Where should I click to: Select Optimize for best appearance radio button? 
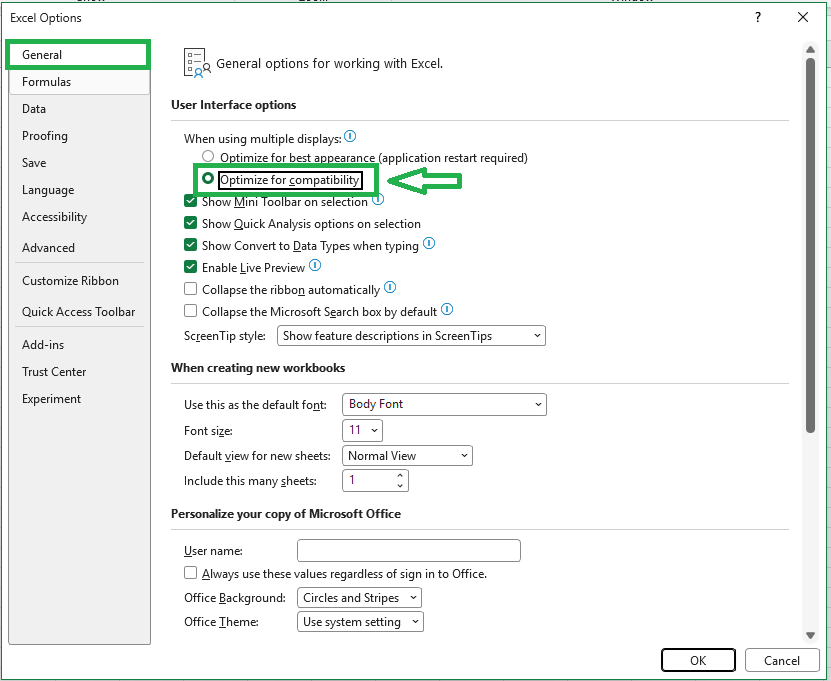pyautogui.click(x=208, y=156)
